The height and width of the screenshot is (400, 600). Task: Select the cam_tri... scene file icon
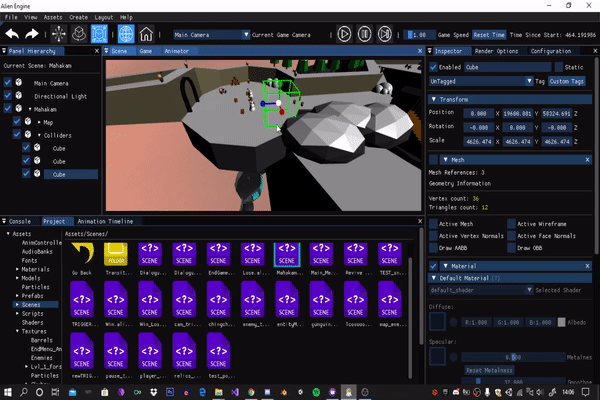pyautogui.click(x=184, y=300)
